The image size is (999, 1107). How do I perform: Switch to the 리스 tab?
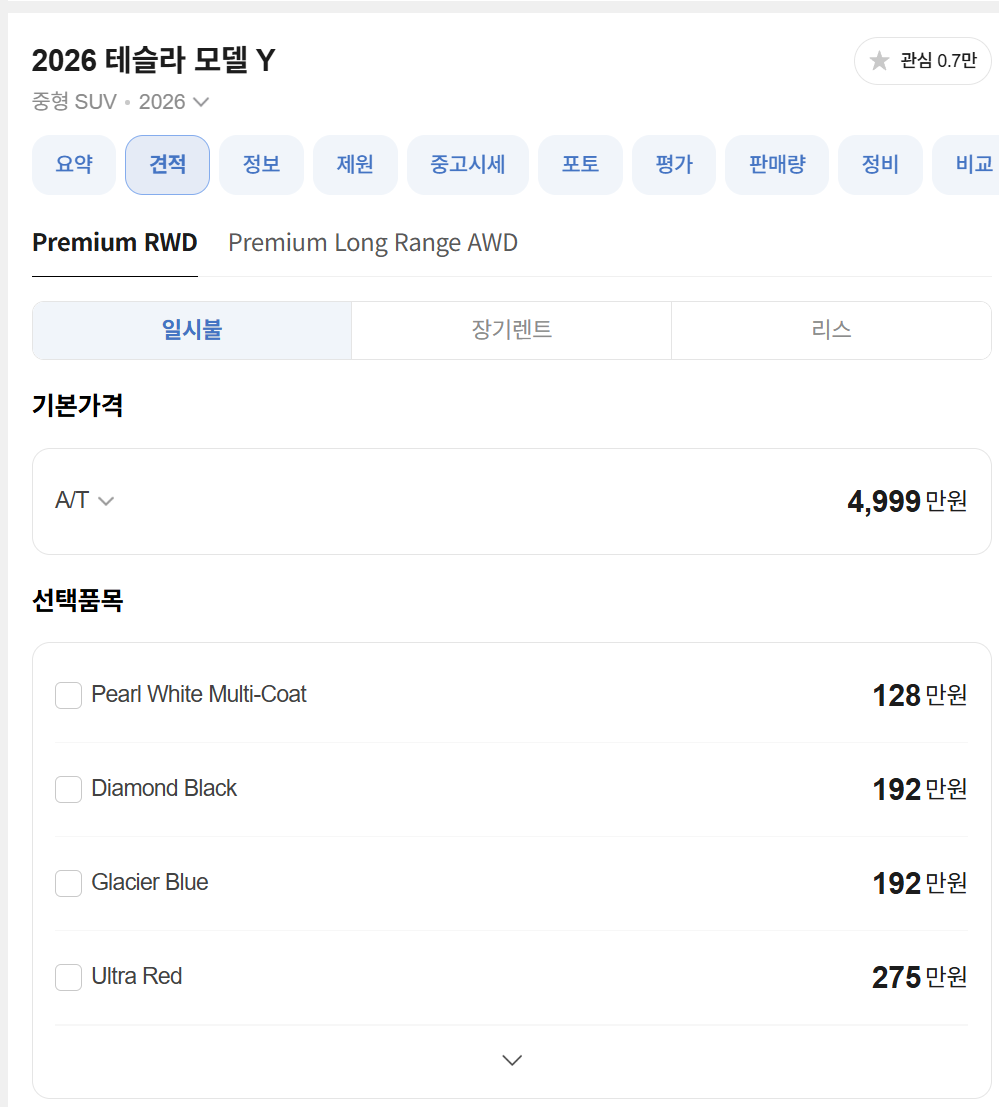[x=831, y=330]
